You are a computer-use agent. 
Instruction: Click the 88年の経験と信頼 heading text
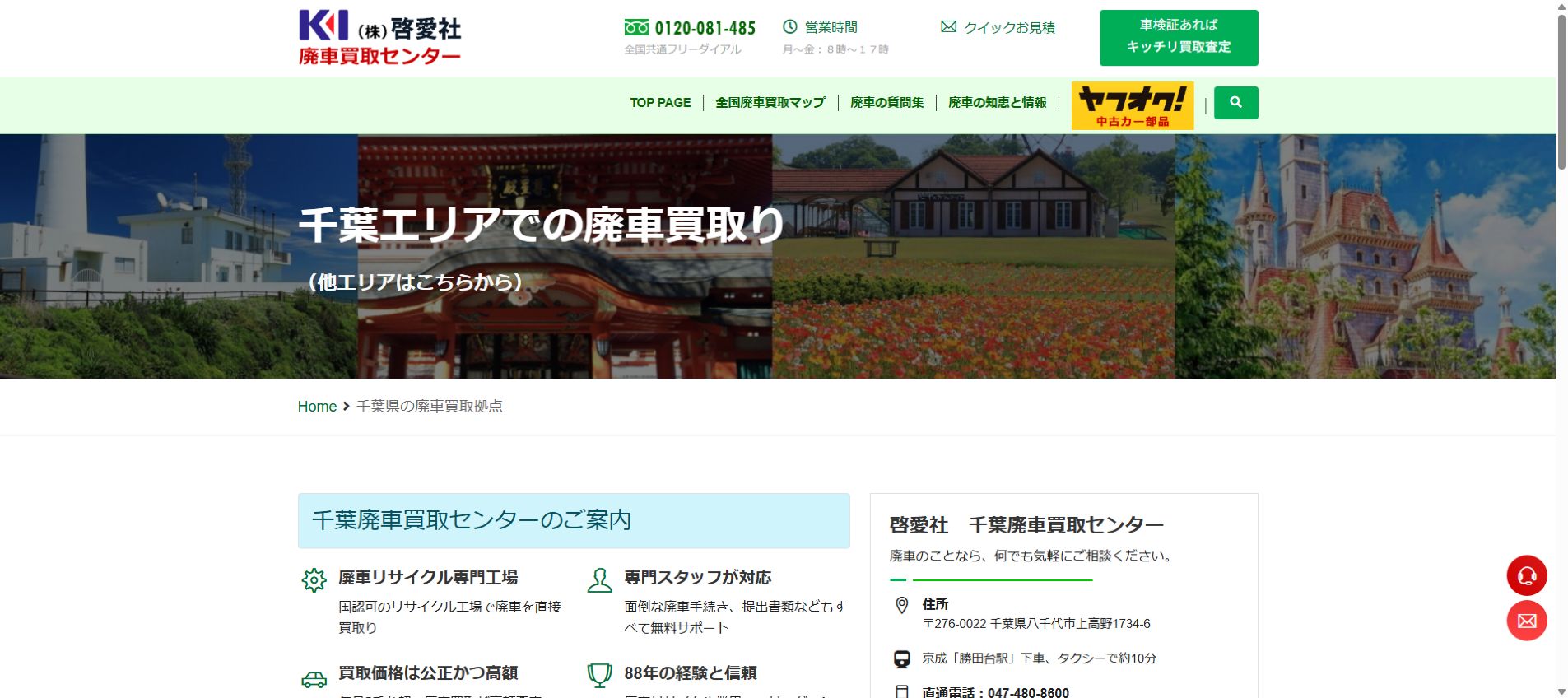click(691, 672)
